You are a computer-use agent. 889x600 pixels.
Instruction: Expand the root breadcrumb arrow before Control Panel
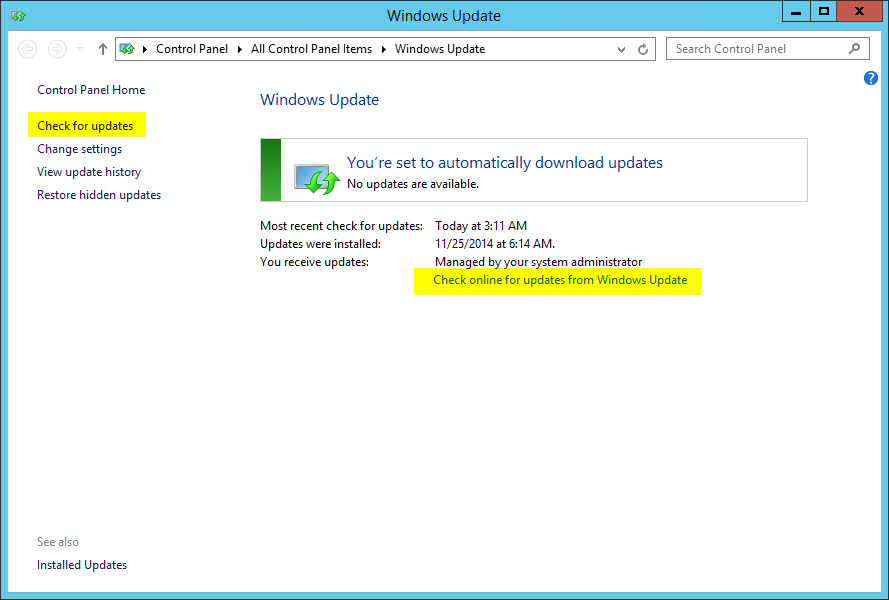tap(145, 49)
